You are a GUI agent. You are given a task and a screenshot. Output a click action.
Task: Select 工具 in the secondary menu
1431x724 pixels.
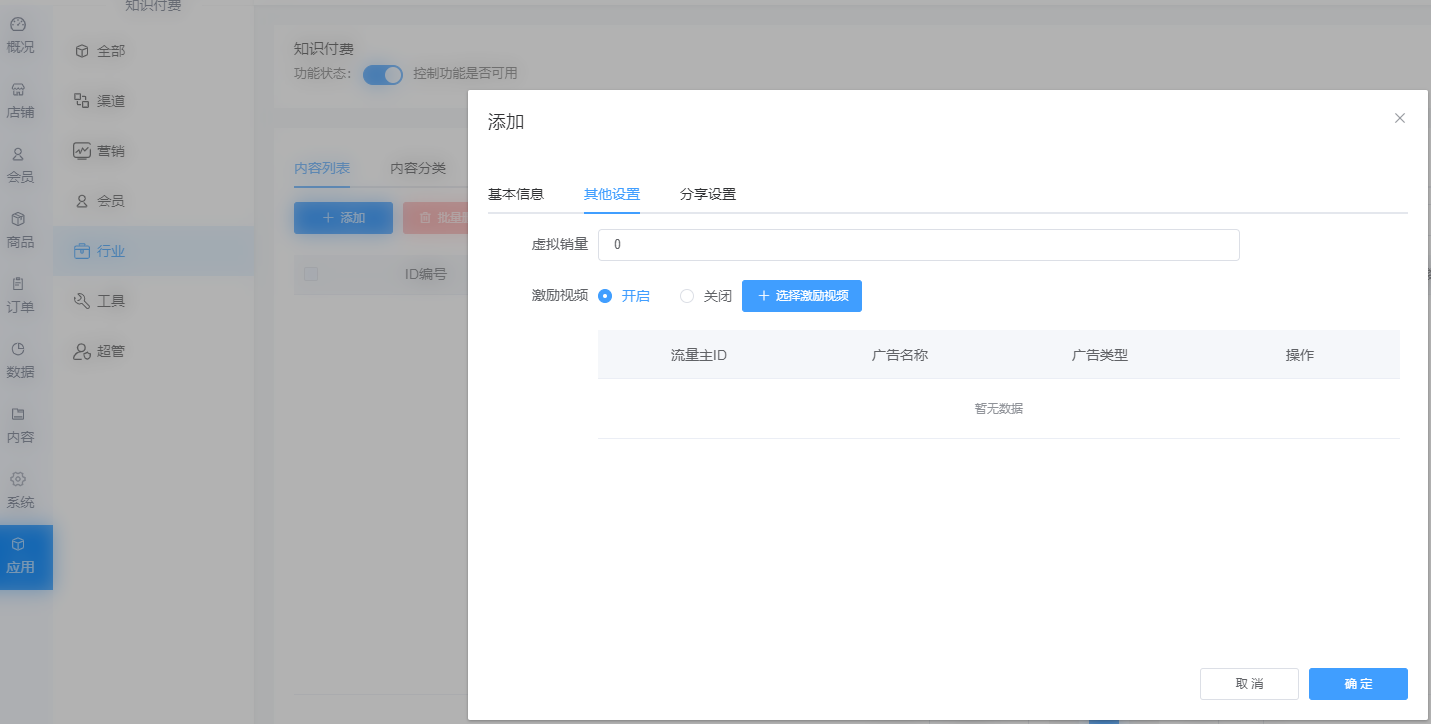pos(153,301)
